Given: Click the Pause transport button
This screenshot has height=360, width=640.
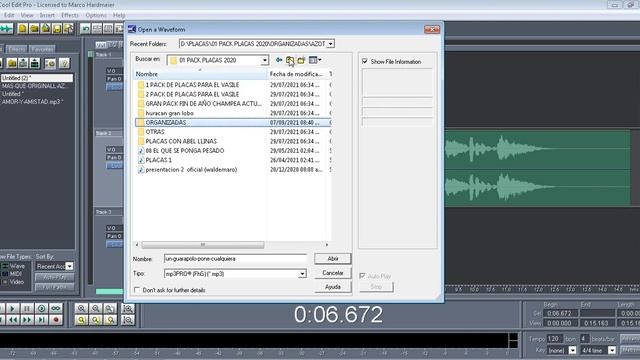Looking at the screenshot, I should tap(27, 309).
